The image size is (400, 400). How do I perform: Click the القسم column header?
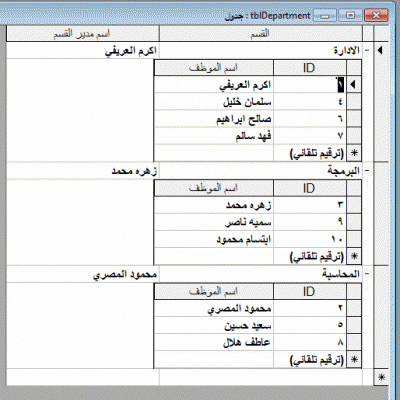tap(261, 34)
